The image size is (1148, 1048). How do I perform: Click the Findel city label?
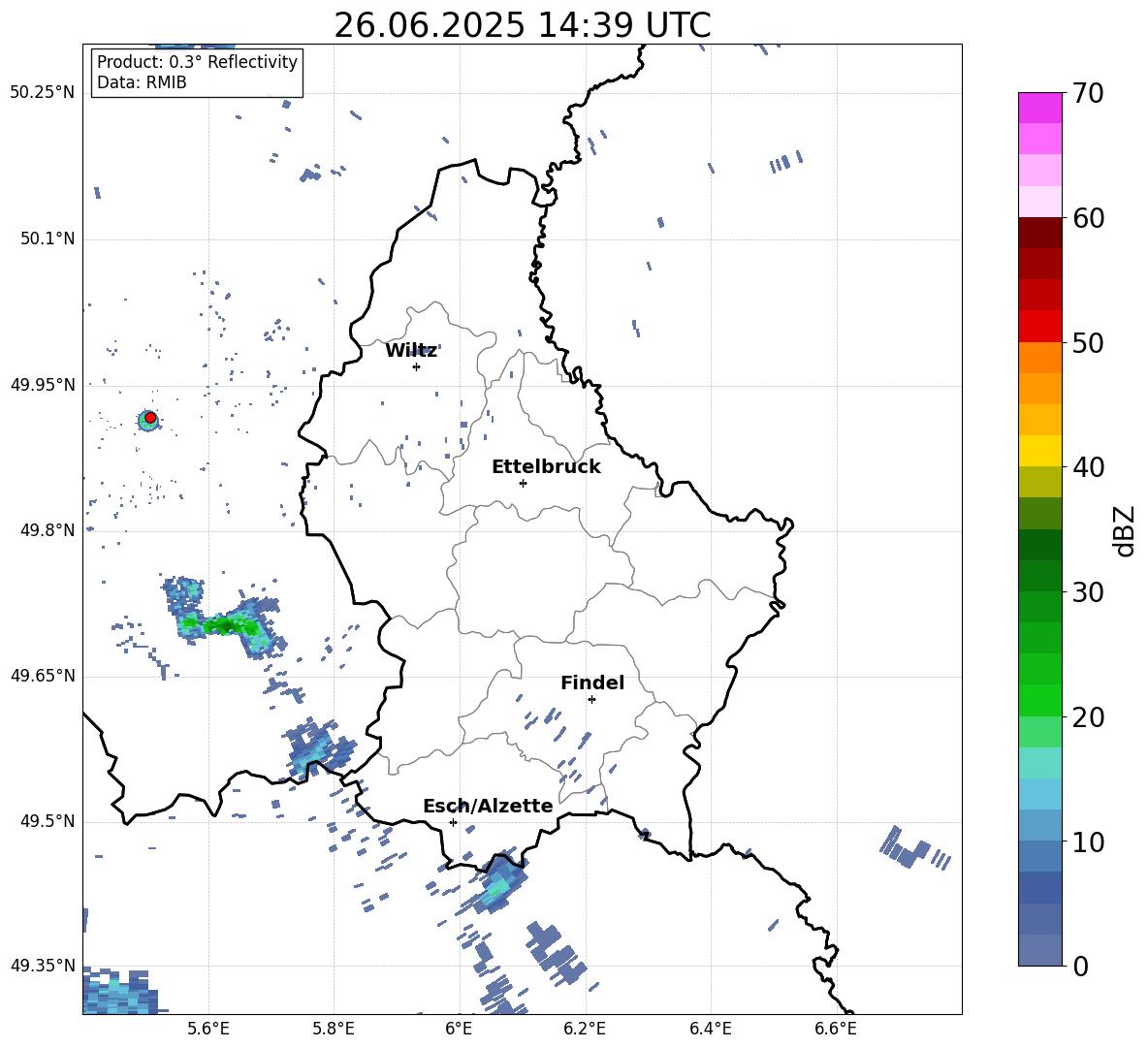[592, 683]
